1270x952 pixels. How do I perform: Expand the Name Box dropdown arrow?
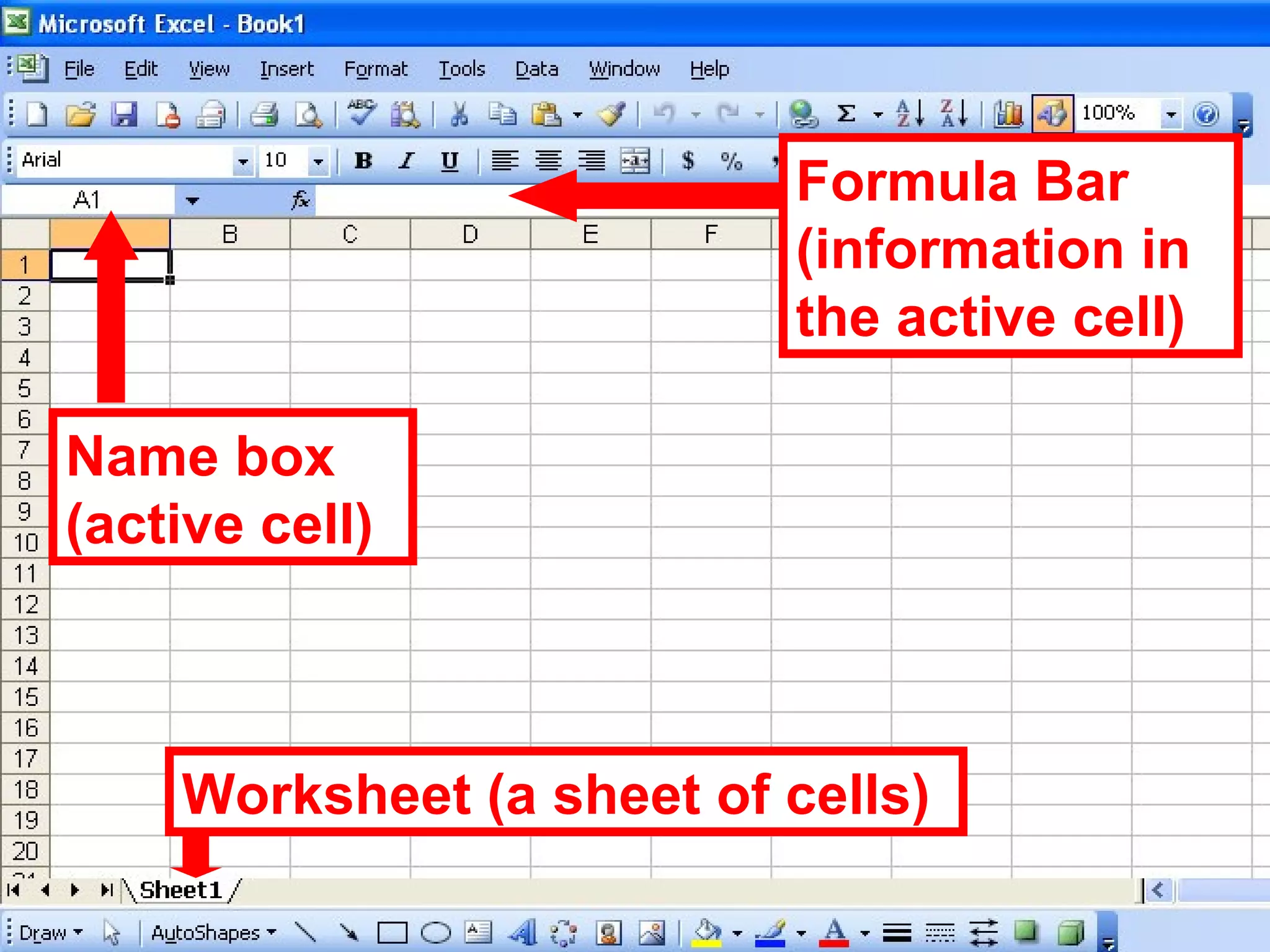click(192, 200)
